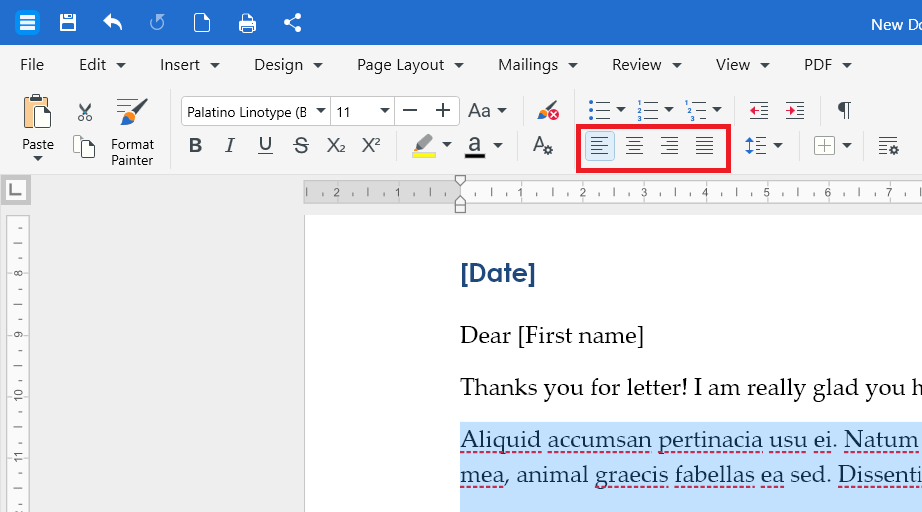Toggle Subscript formatting
This screenshot has height=512, width=922.
336,145
